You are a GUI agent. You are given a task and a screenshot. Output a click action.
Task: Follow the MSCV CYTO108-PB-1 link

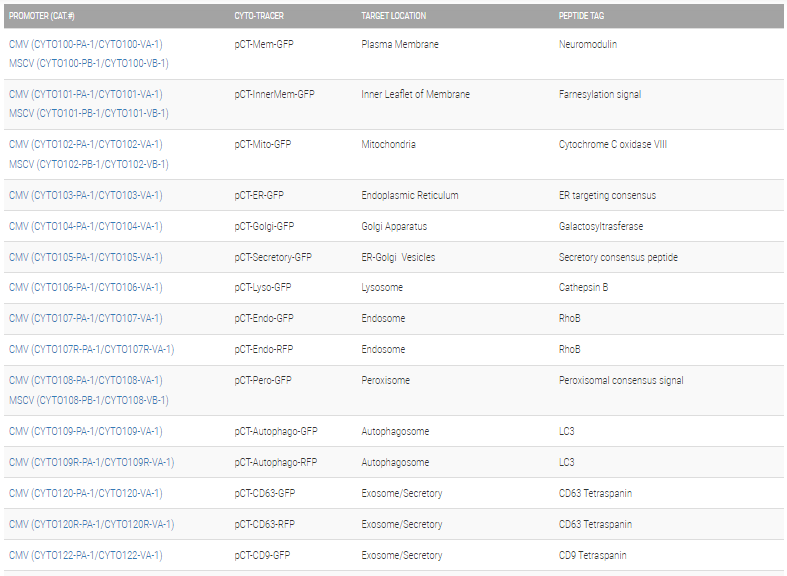coord(88,400)
